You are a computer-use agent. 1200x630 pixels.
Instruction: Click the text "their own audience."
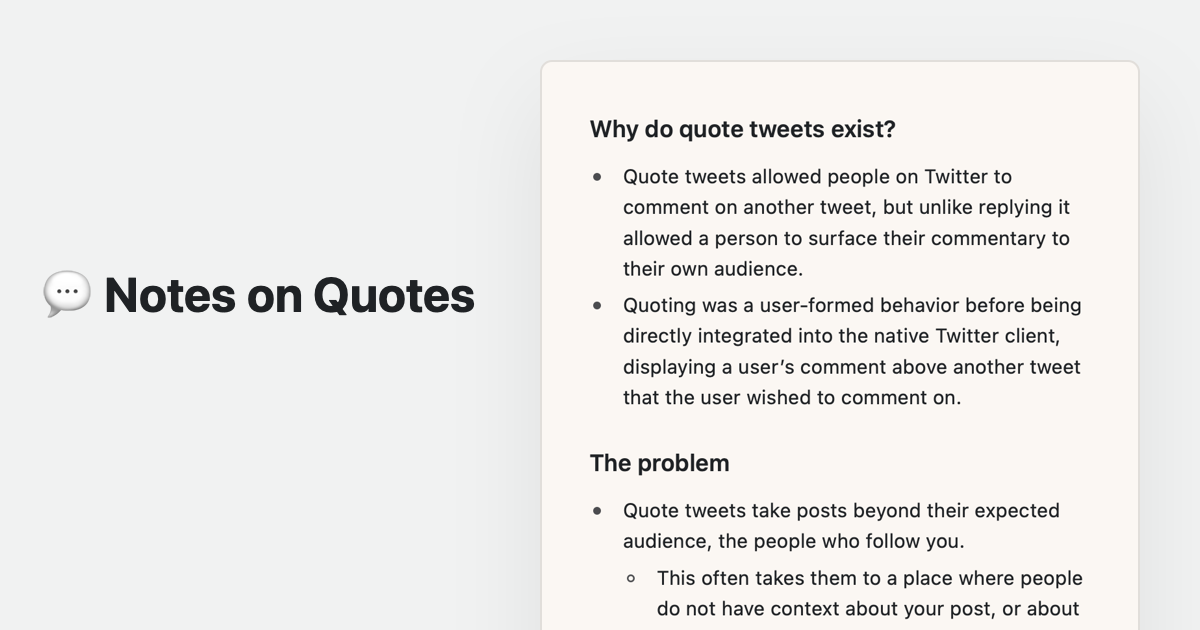[x=713, y=268]
